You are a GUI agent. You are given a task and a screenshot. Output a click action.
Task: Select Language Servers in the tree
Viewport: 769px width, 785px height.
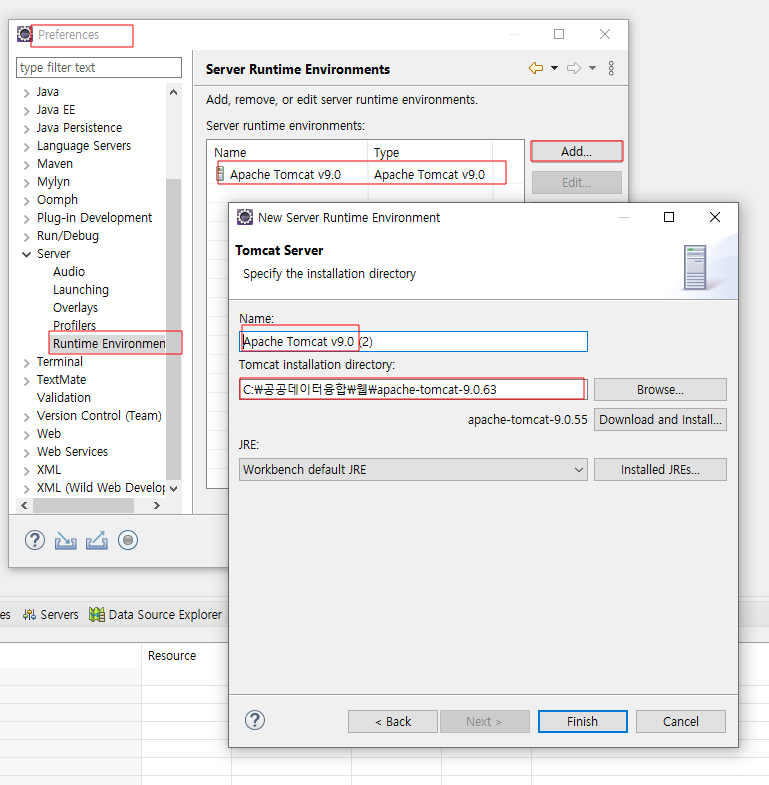point(84,146)
